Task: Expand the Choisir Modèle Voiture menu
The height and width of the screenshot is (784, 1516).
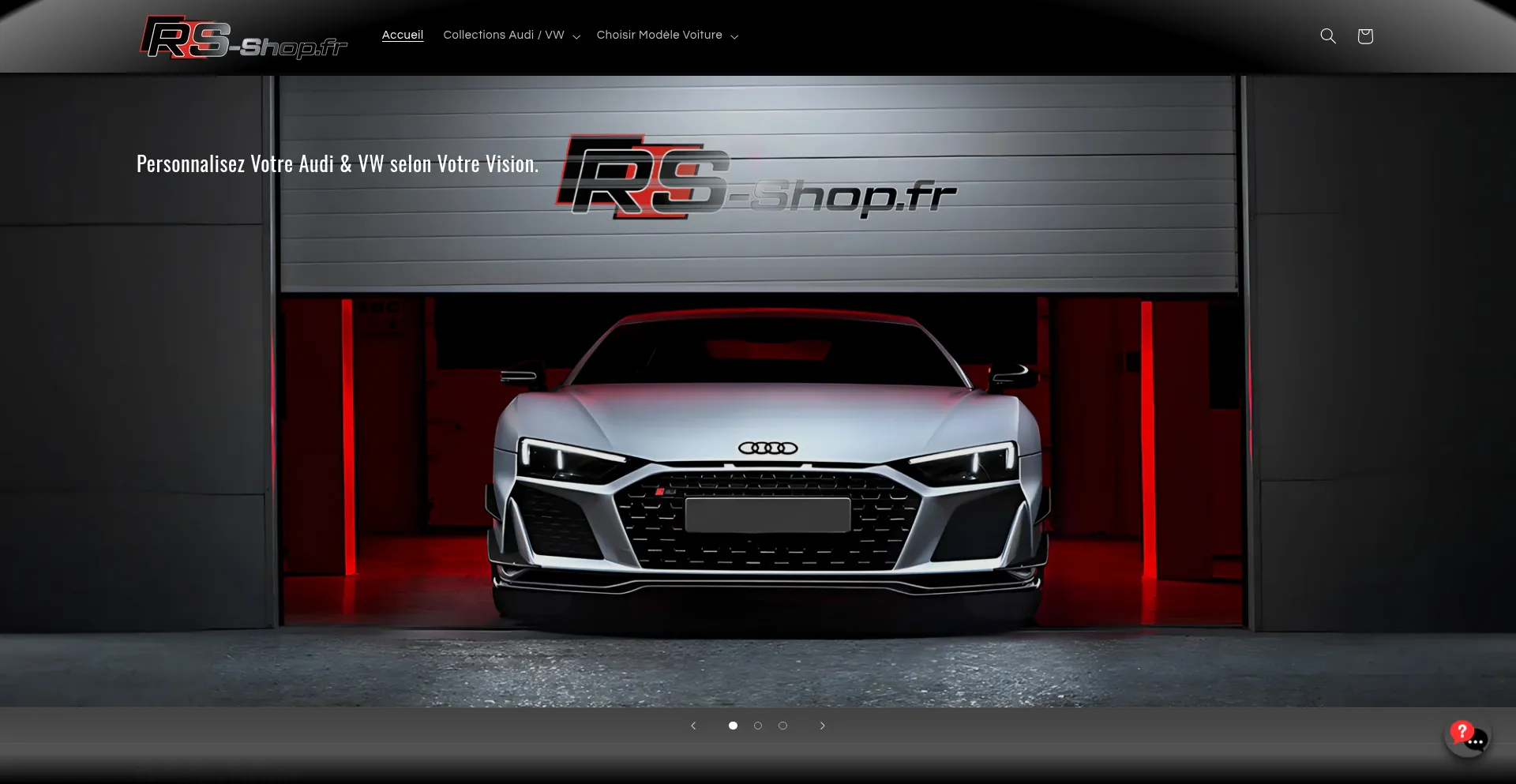Action: point(667,35)
